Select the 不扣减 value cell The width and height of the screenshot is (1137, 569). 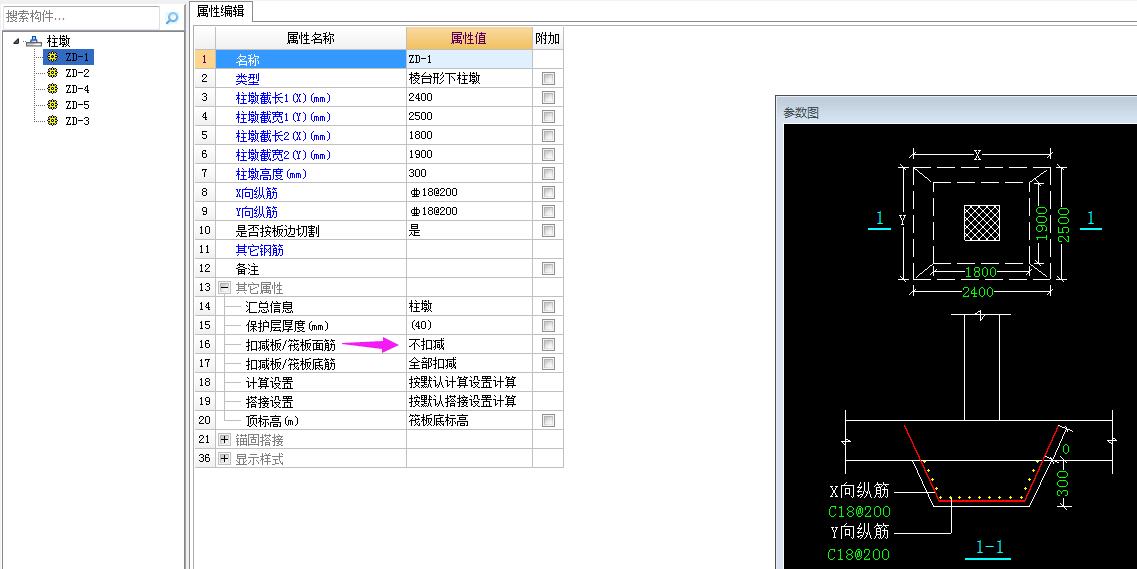pyautogui.click(x=469, y=344)
